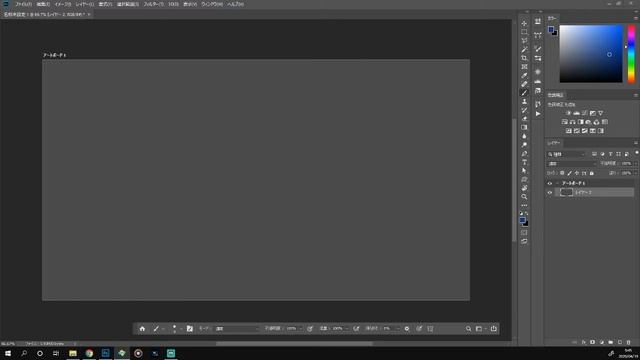Select the Healing Brush tool

coord(524,84)
